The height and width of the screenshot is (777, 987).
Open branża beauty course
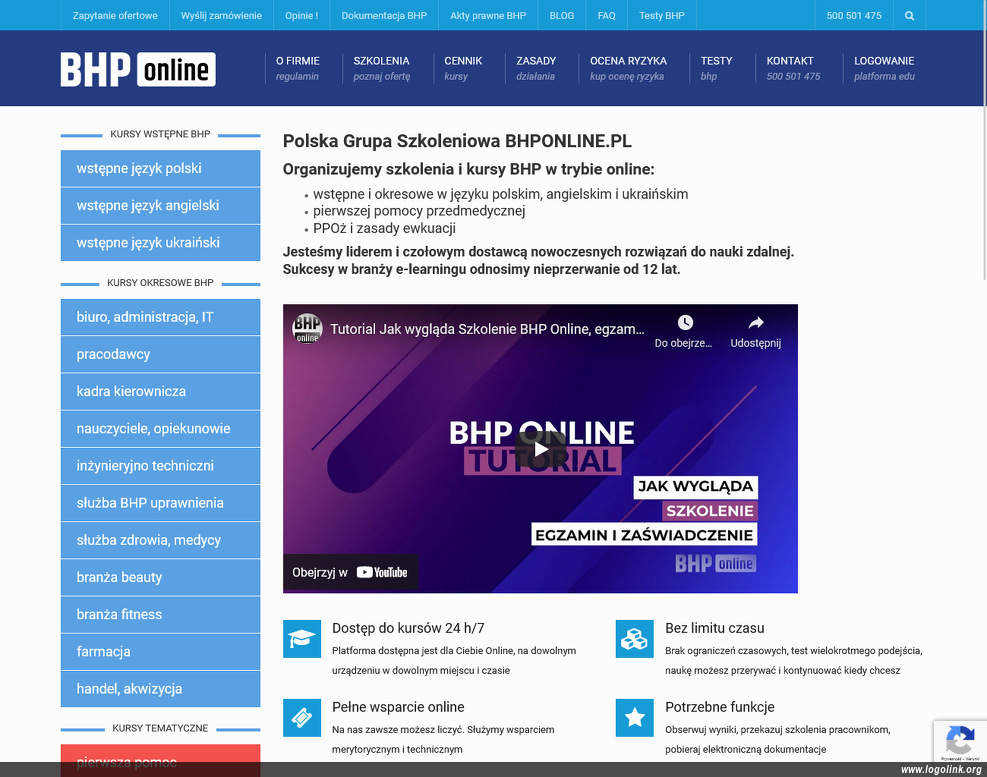(x=161, y=577)
